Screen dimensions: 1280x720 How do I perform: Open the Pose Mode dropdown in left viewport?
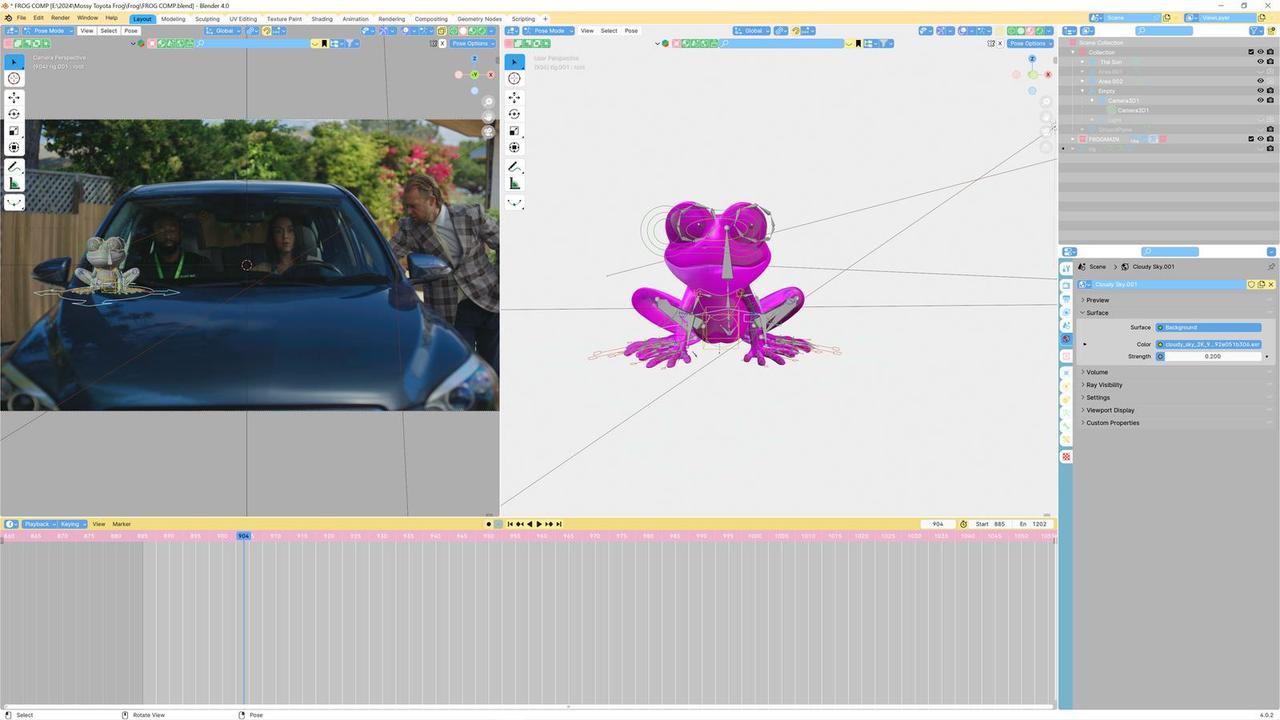tap(46, 31)
